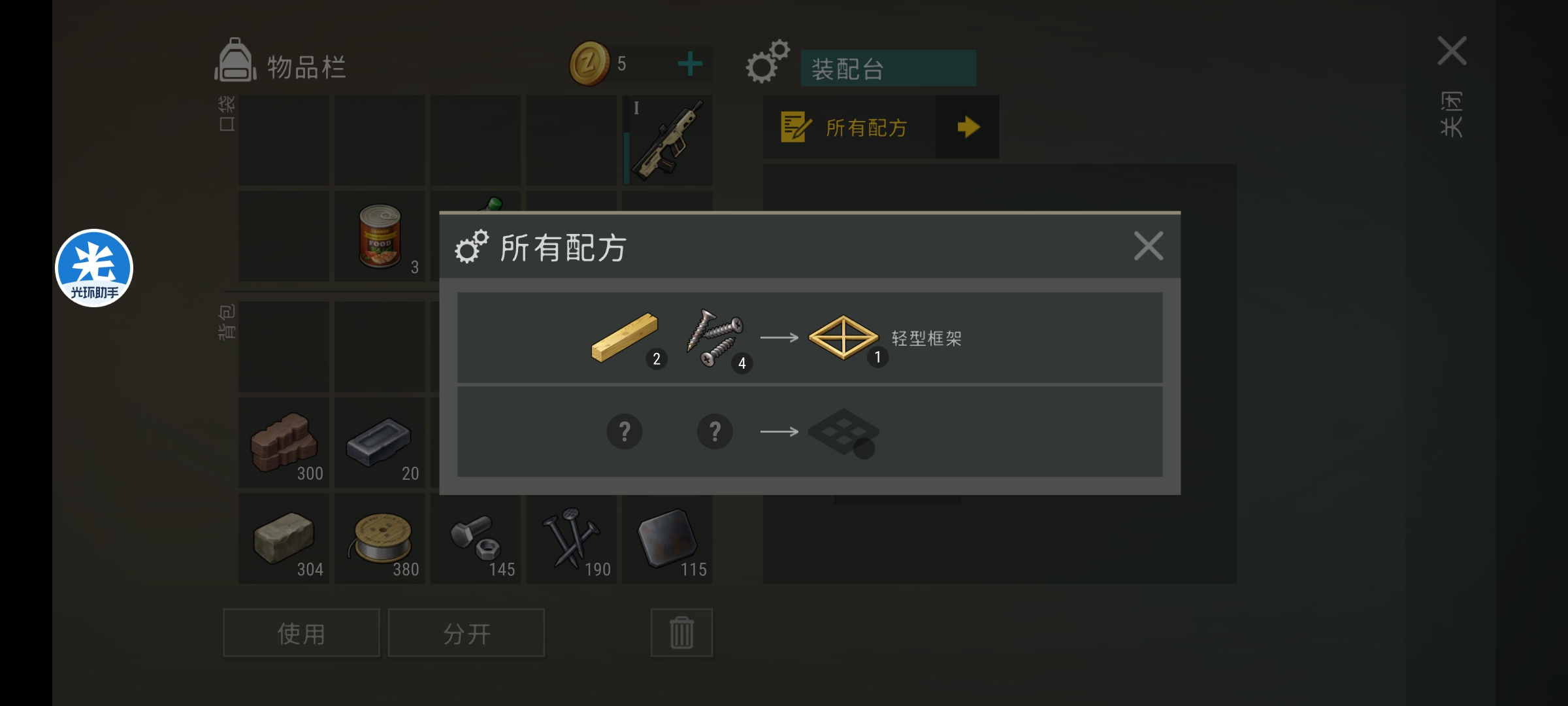Select the locked unknown recipe row
The width and height of the screenshot is (1568, 706).
pyautogui.click(x=809, y=432)
